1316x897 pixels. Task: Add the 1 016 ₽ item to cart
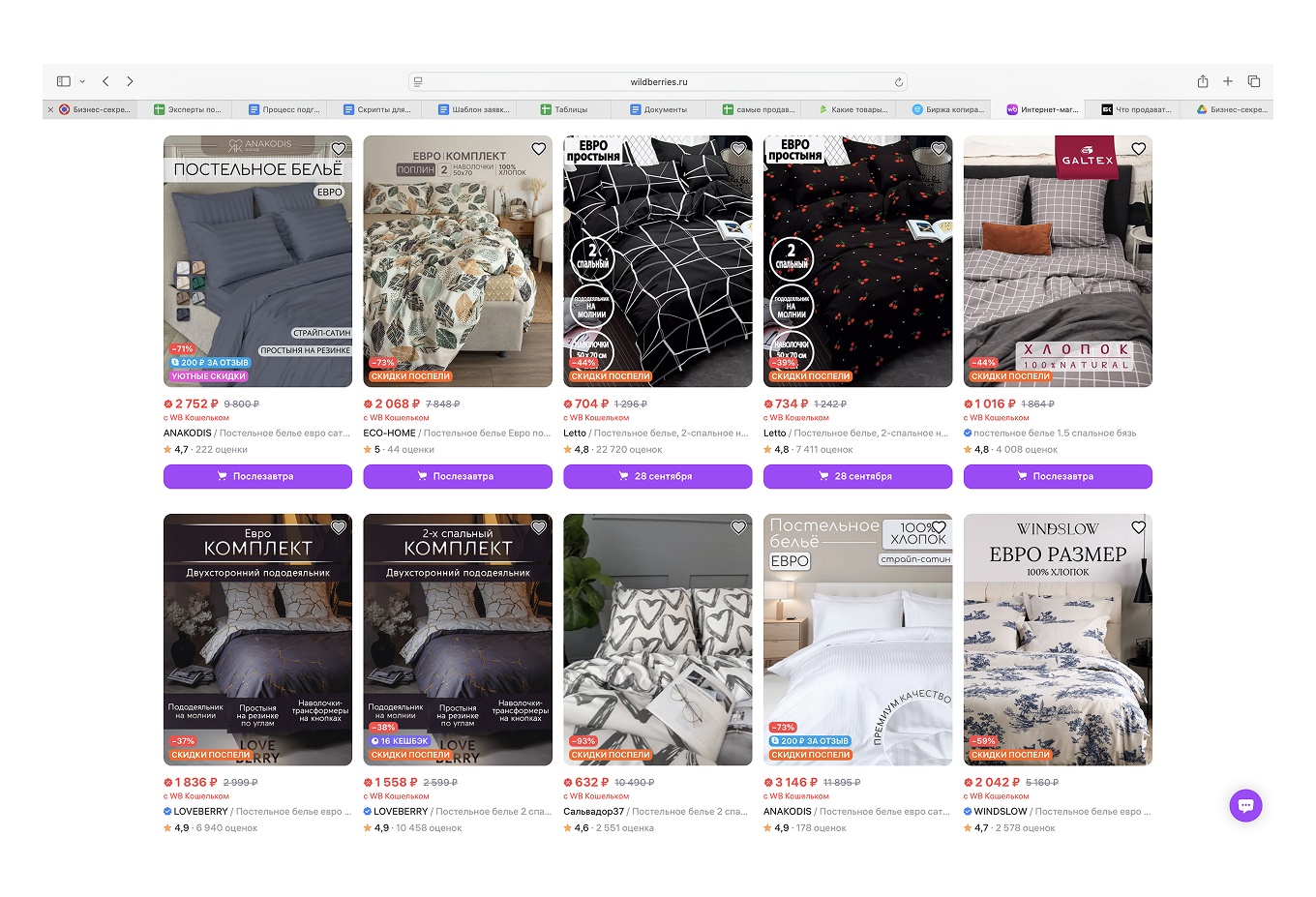click(1058, 476)
